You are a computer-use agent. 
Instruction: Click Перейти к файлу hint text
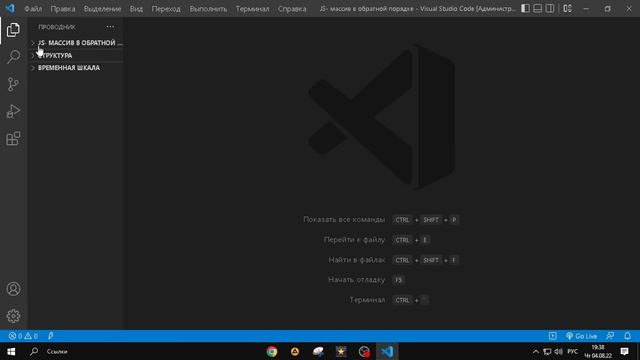tap(354, 240)
